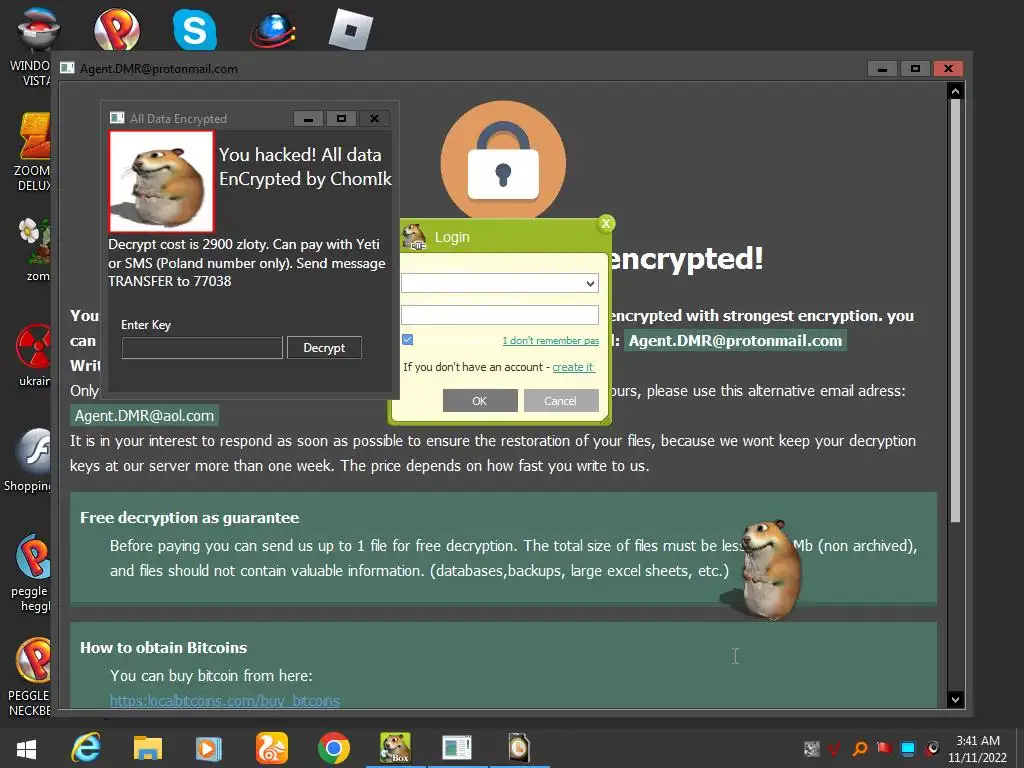The height and width of the screenshot is (768, 1024).
Task: Open Windows Media Player taskbar icon
Action: (x=209, y=748)
